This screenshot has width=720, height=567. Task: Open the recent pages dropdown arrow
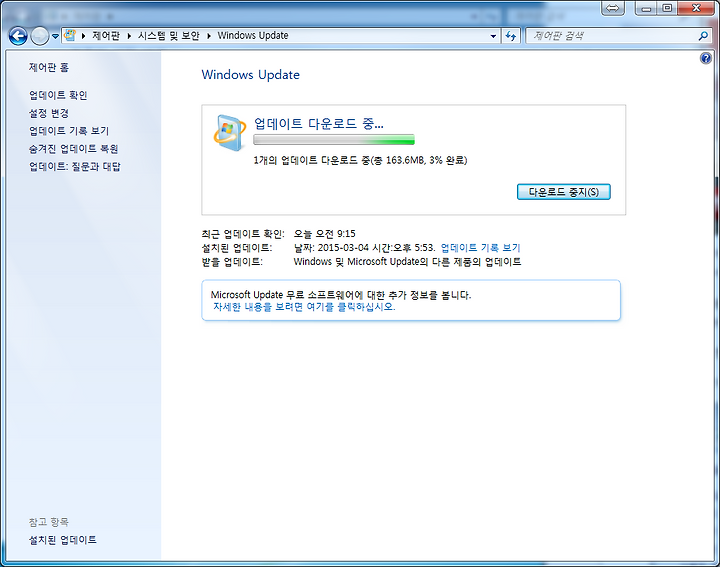click(x=55, y=36)
